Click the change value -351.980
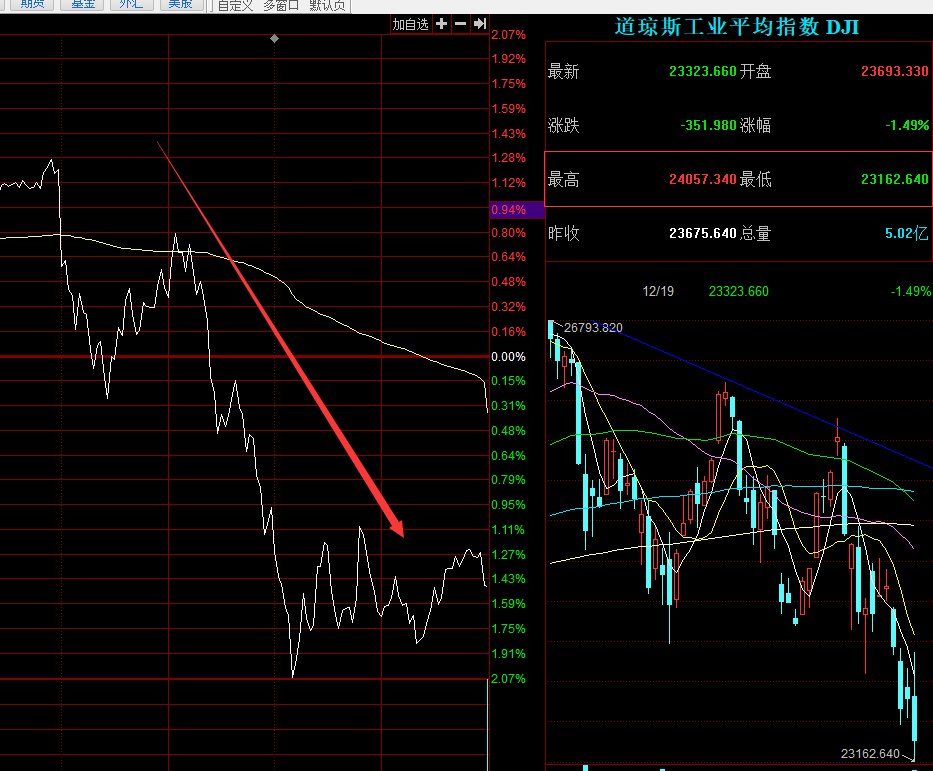The width and height of the screenshot is (933, 771). click(x=708, y=126)
